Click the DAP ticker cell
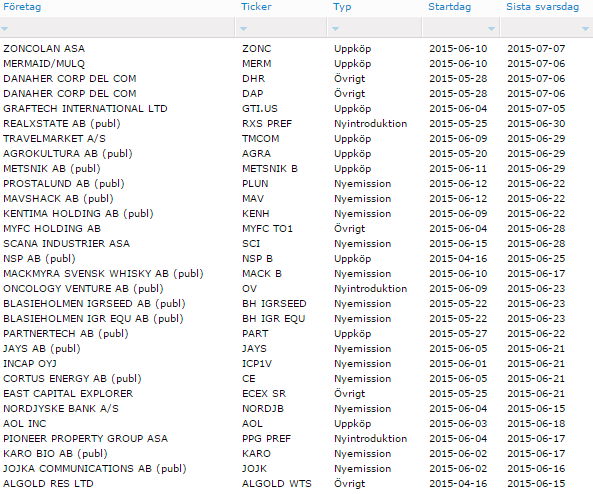 253,93
